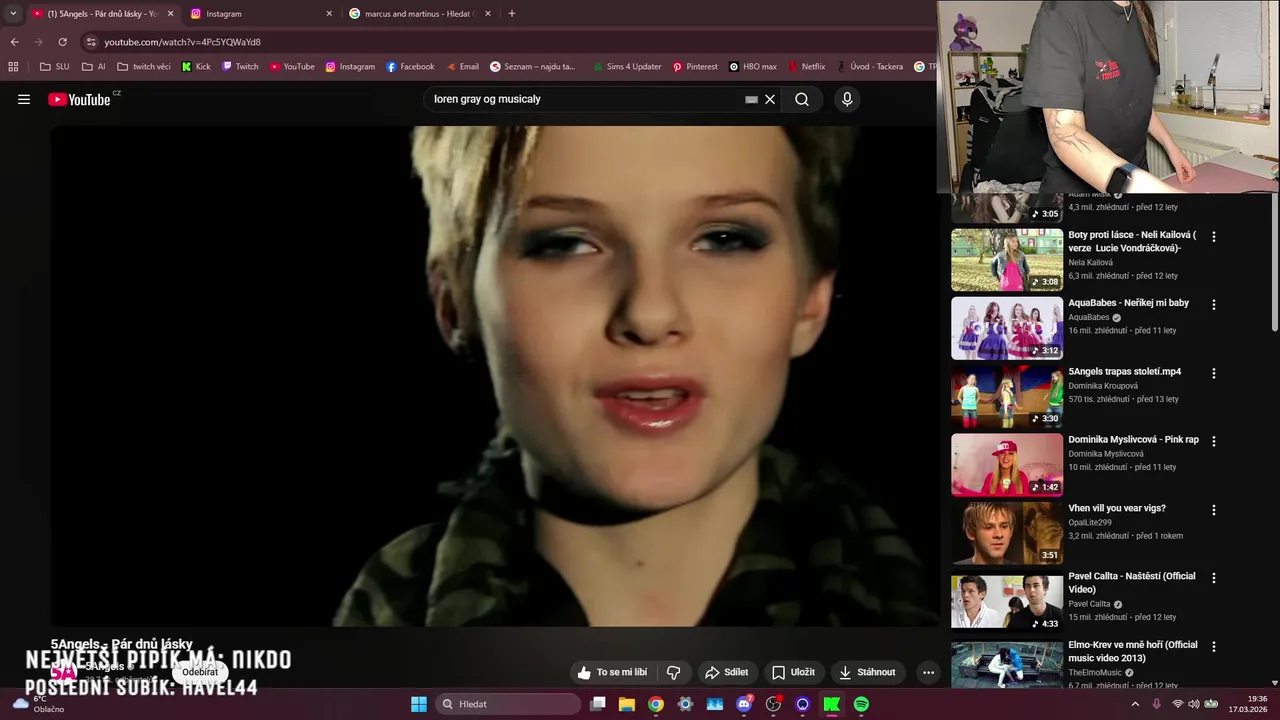This screenshot has width=1280, height=720.
Task: Open the Instagram bookmark
Action: [350, 67]
